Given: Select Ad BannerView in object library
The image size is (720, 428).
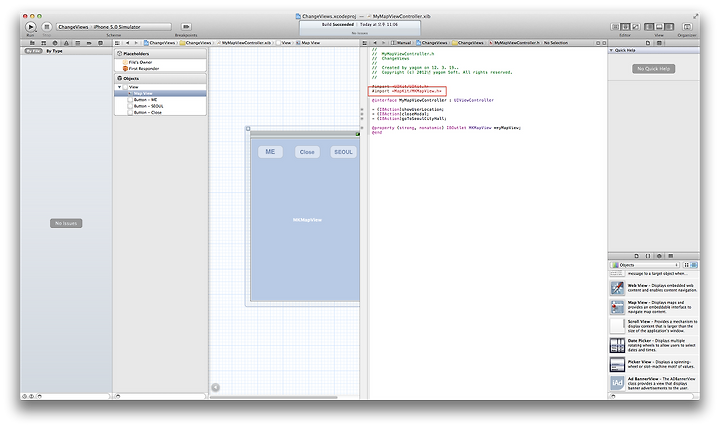Looking at the screenshot, I should [x=654, y=383].
